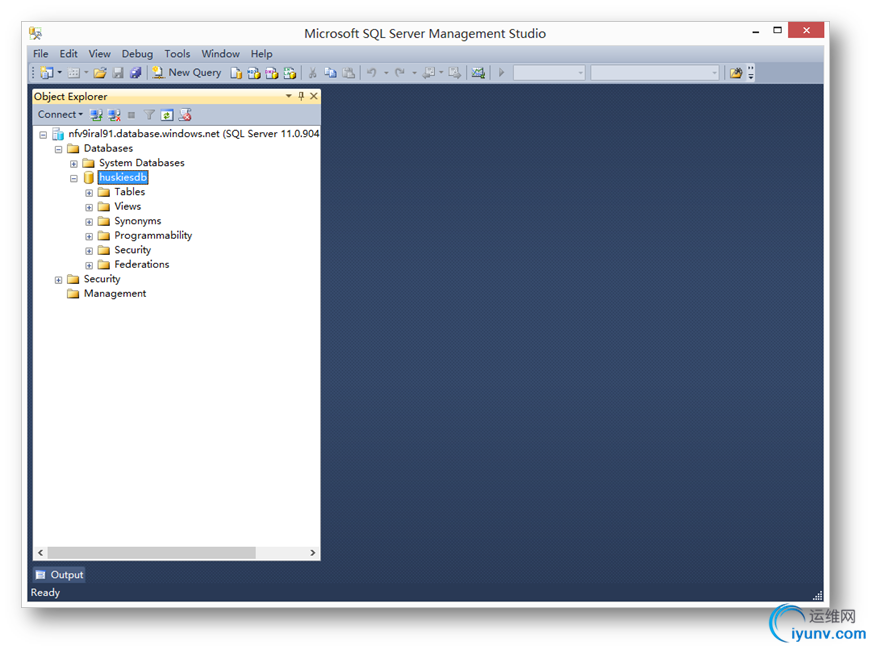Viewport: 872px width, 650px height.
Task: Click the Save disk icon
Action: (118, 73)
